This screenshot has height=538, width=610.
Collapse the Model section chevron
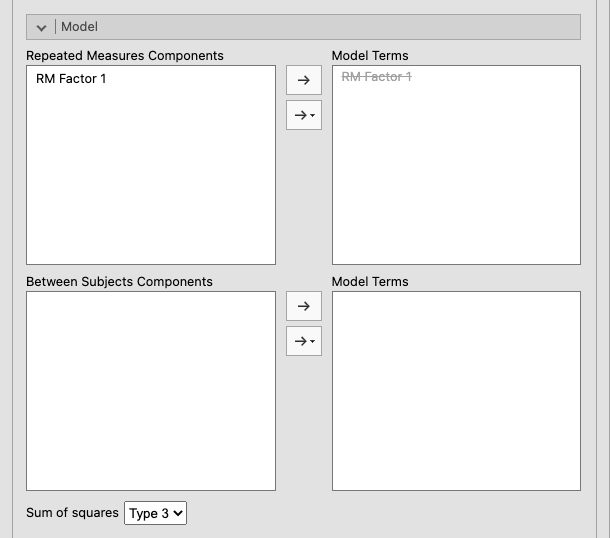pos(41,28)
